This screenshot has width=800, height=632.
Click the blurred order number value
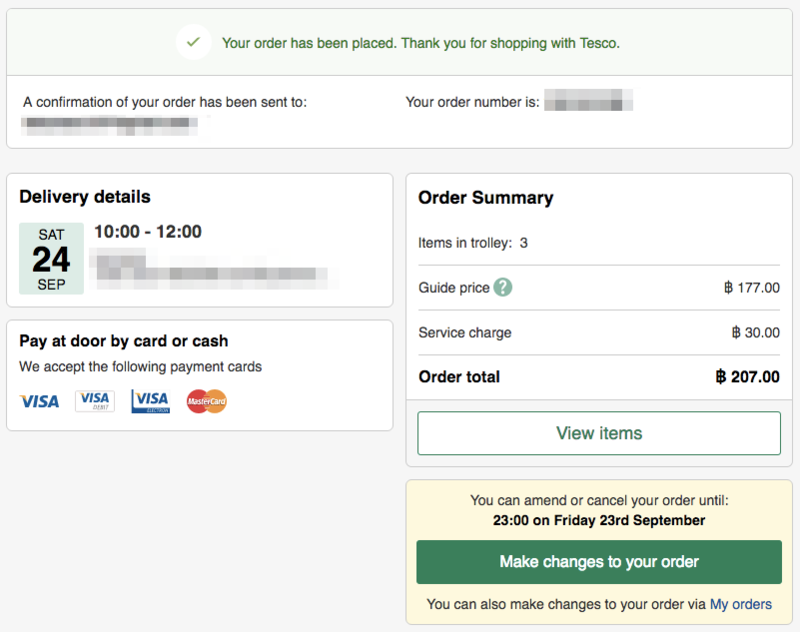589,99
